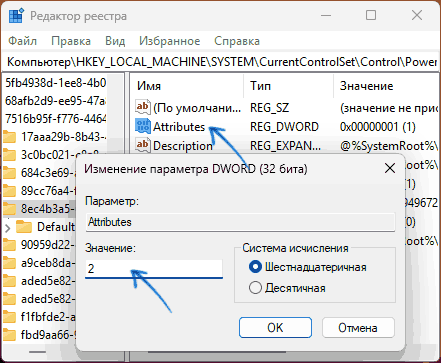Minimize the Registry Editor window
This screenshot has width=441, height=363.
(x=326, y=15)
